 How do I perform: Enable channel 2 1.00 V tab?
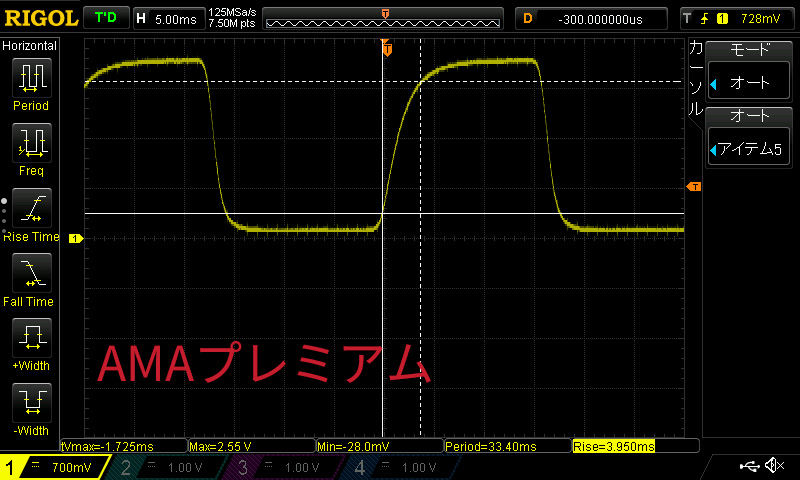tap(168, 467)
